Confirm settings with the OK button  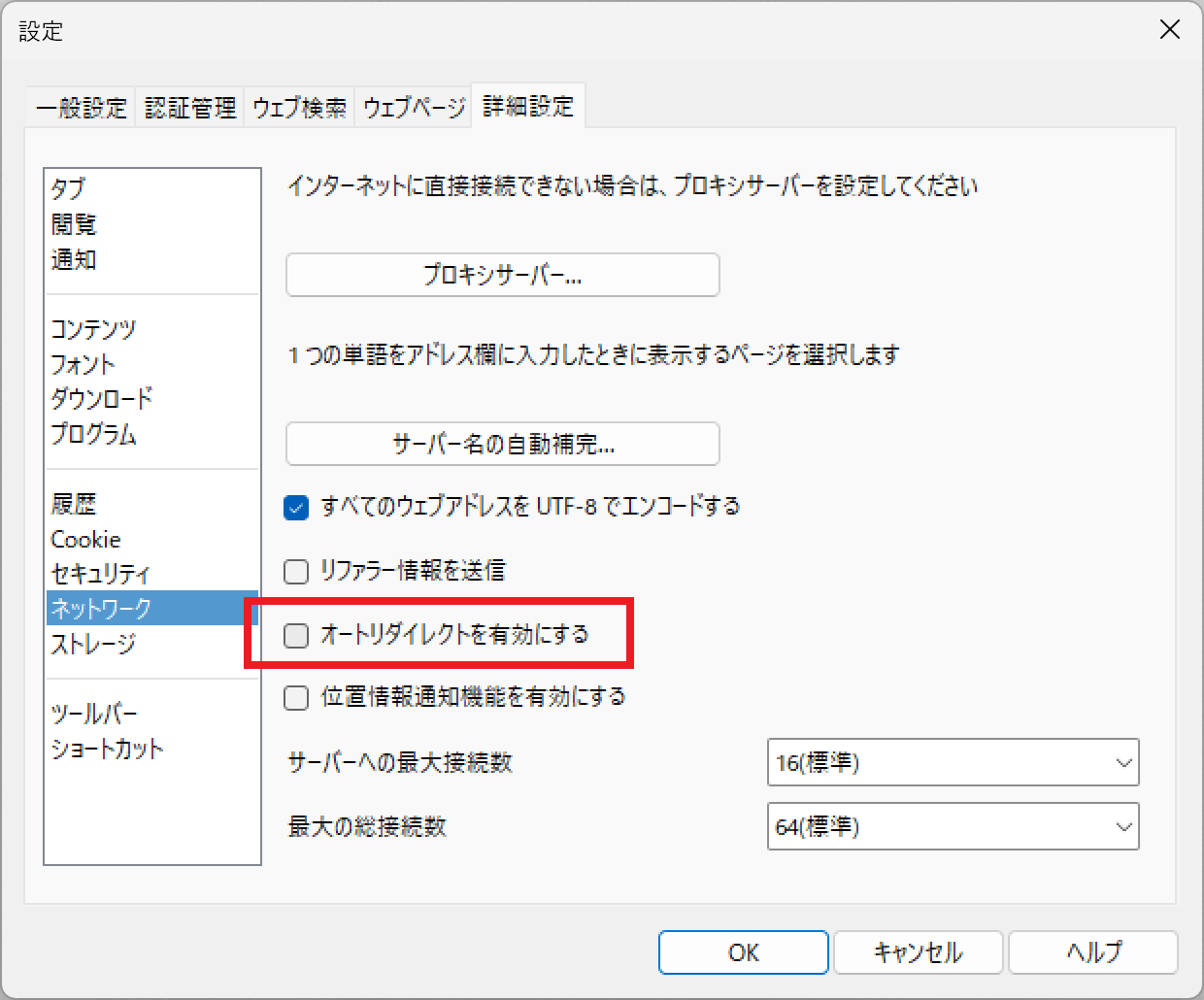[x=743, y=952]
